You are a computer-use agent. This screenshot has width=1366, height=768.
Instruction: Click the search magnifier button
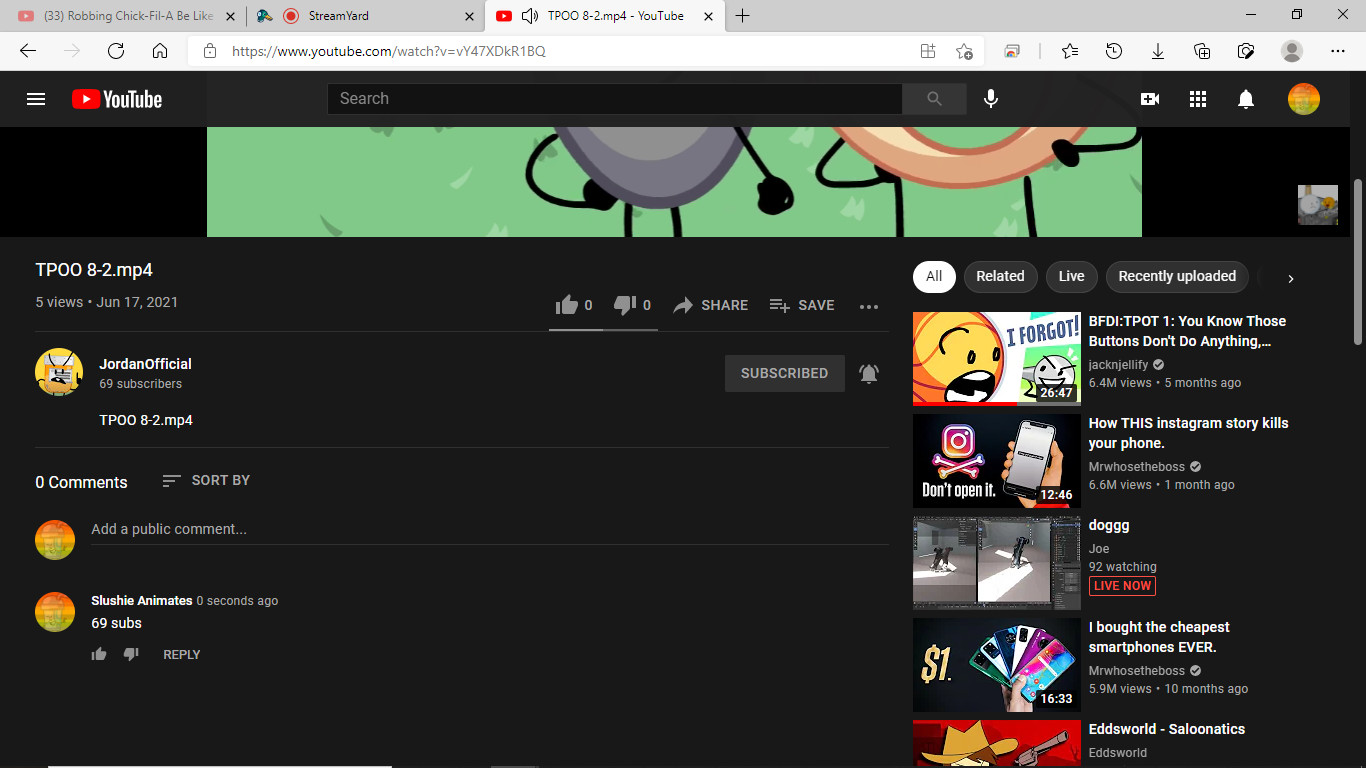tap(934, 99)
